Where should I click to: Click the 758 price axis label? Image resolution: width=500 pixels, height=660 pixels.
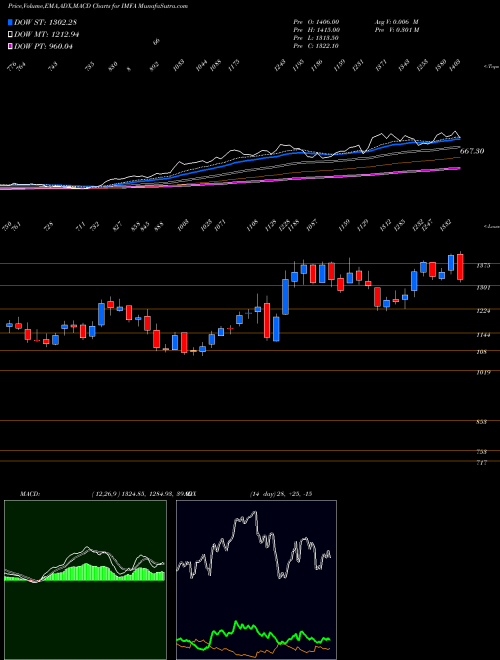coord(481,452)
